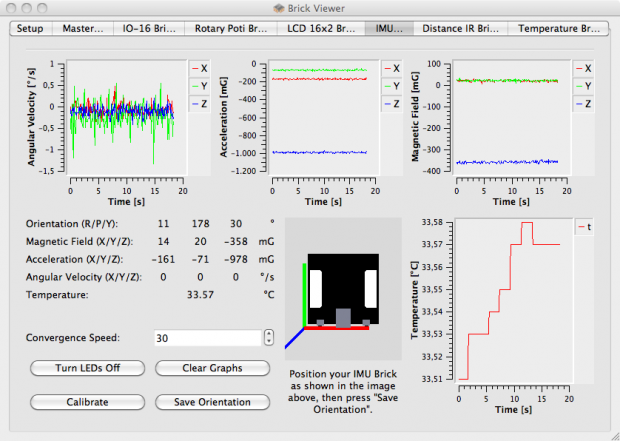620x441 pixels.
Task: Switch to the Distance IR Bricklet tab
Action: pos(461,28)
